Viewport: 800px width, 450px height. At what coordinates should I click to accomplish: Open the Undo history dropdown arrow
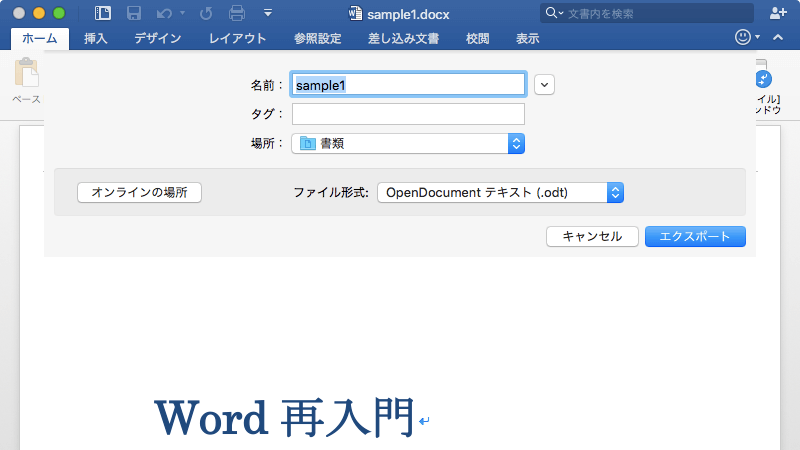click(x=182, y=13)
